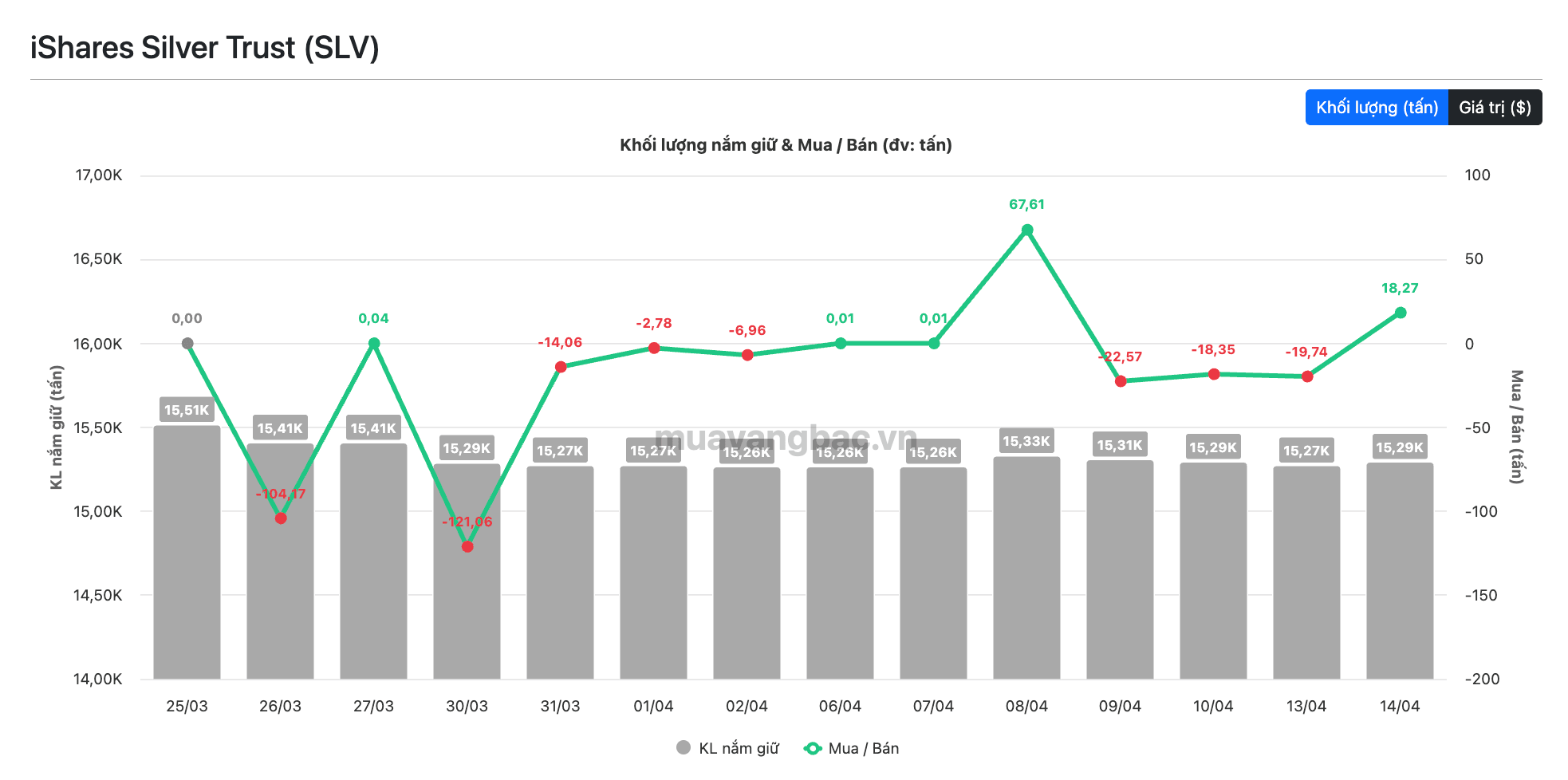This screenshot has width=1568, height=780.
Task: Click the green Mua / Bán legend marker
Action: [813, 748]
